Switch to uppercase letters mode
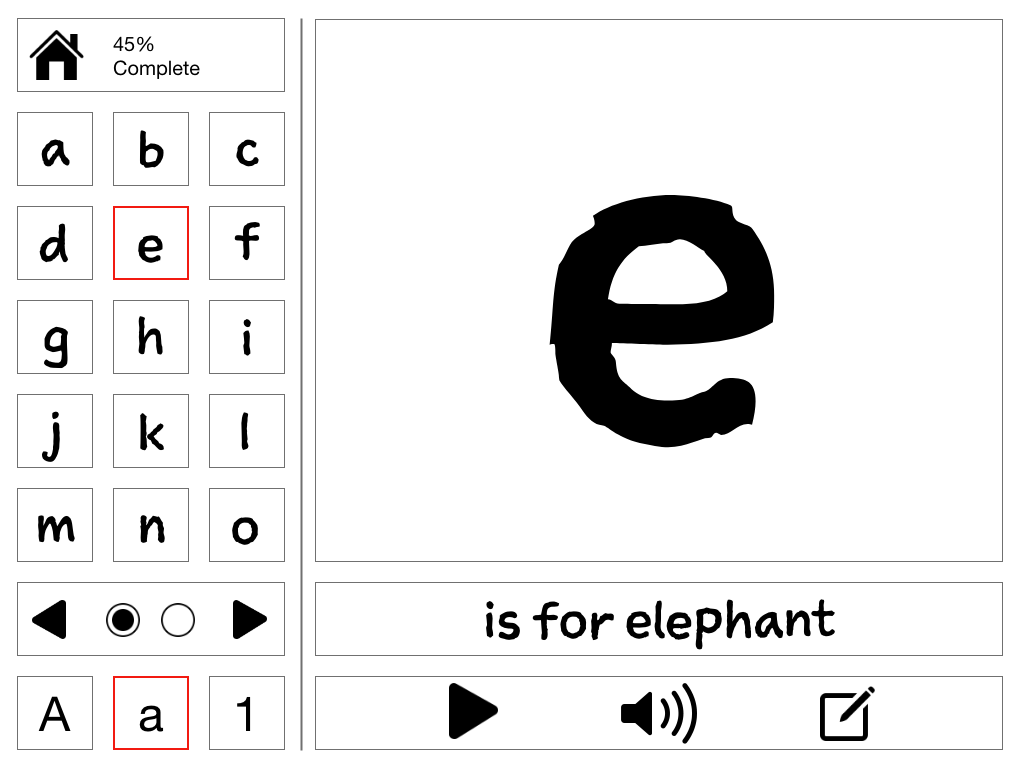This screenshot has height=768, width=1024. [x=55, y=713]
